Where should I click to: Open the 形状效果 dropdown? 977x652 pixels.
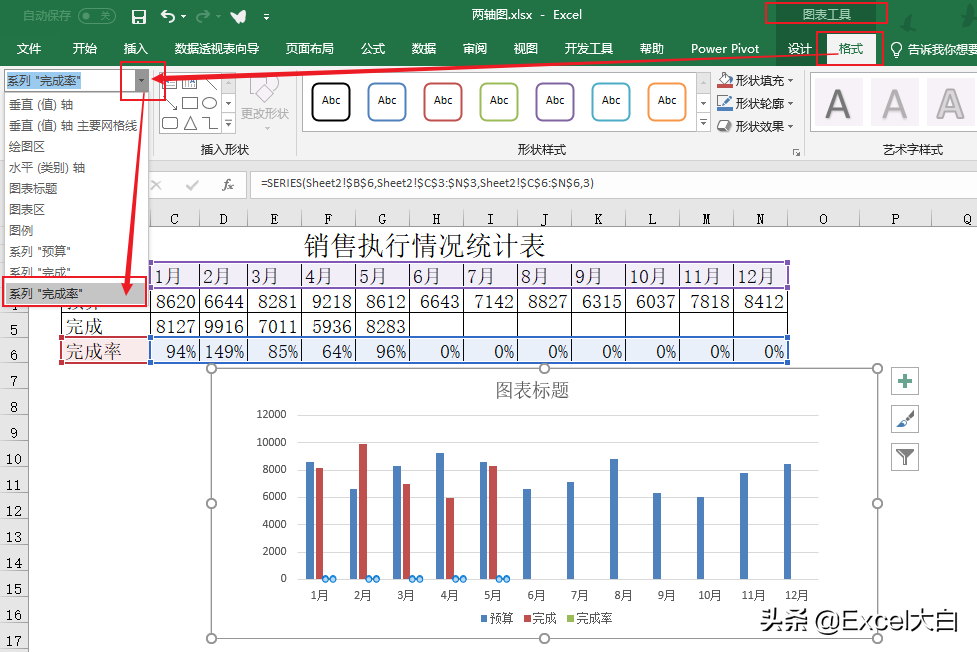pyautogui.click(x=756, y=127)
